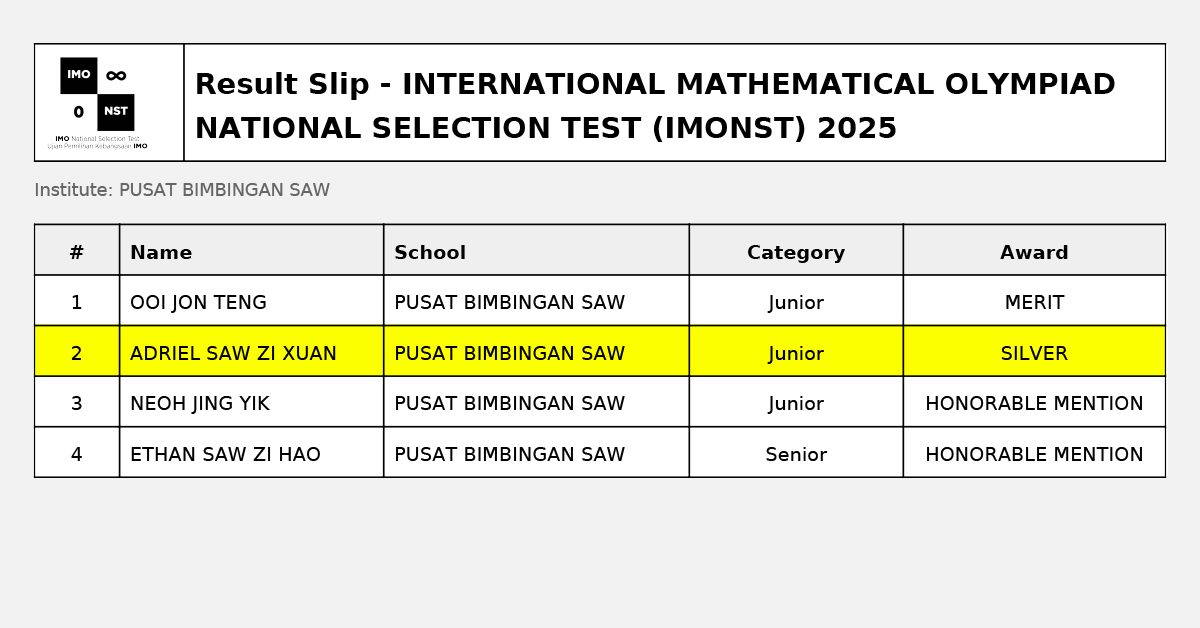The image size is (1200, 628).
Task: Select highlighted name ADRIEL SAW ZI XUAN
Action: coord(233,354)
